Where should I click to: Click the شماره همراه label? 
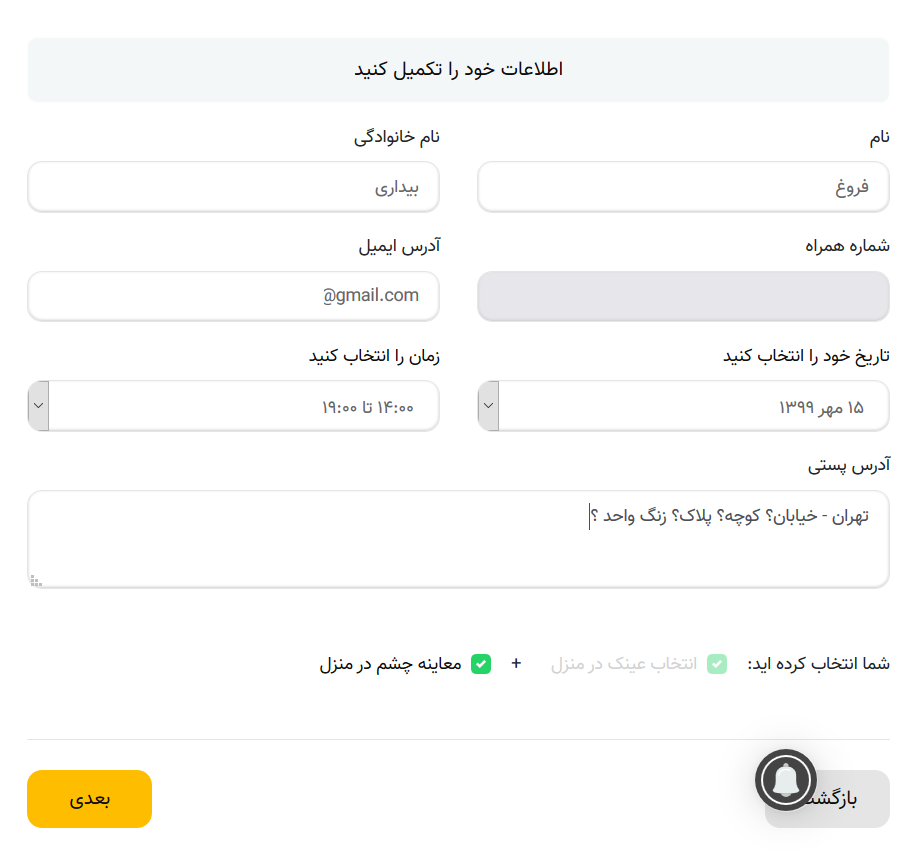pyautogui.click(x=848, y=246)
